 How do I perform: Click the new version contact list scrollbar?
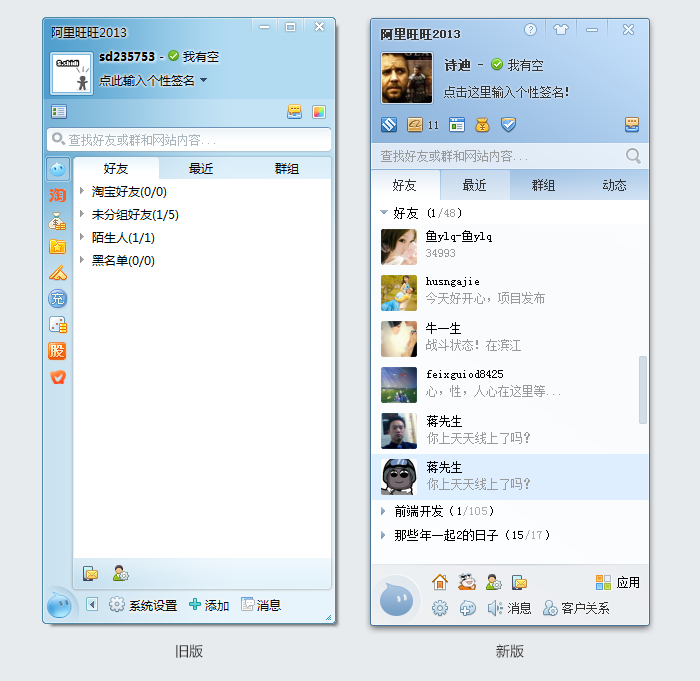pos(643,390)
